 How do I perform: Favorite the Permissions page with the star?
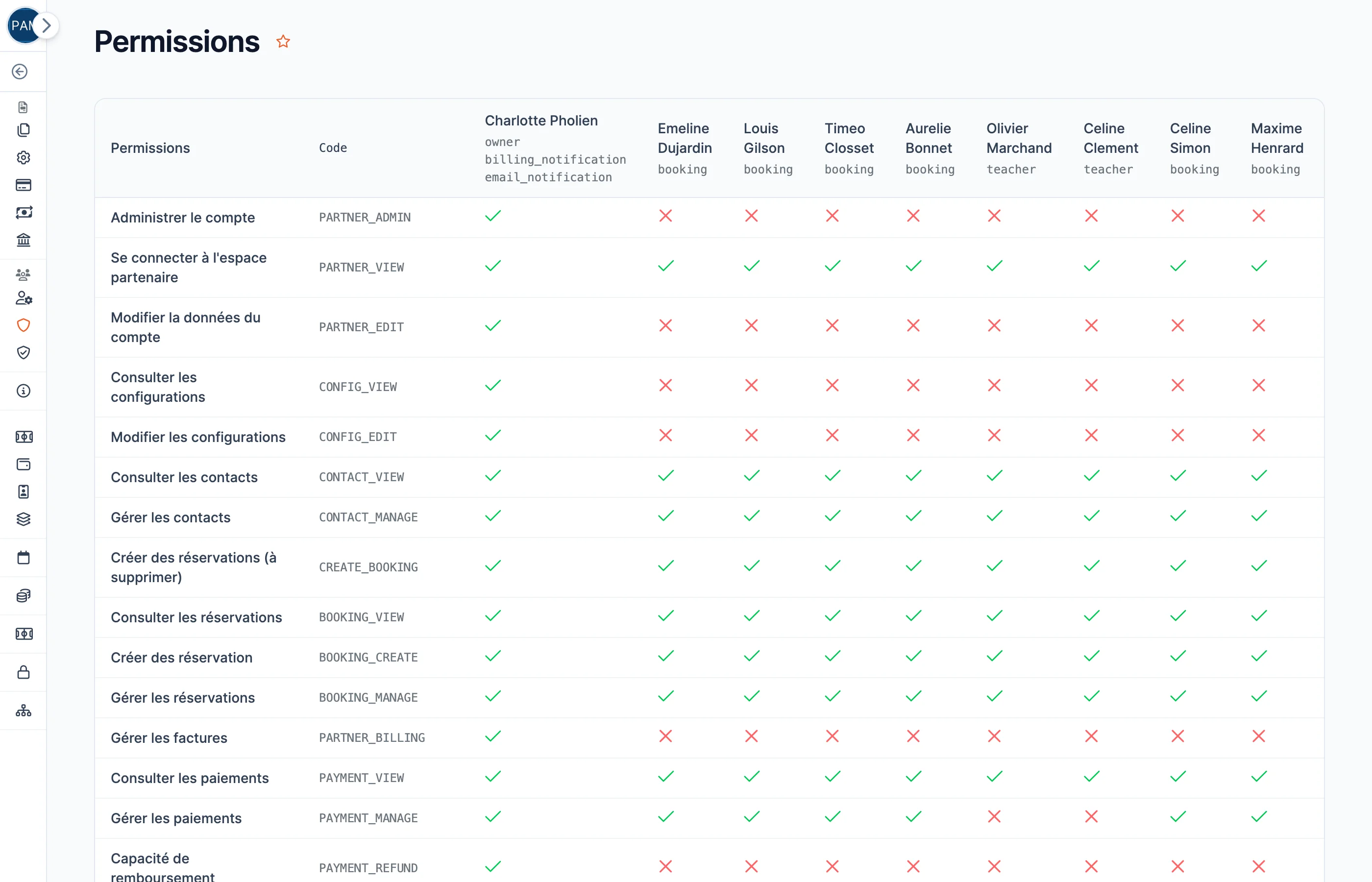coord(283,41)
